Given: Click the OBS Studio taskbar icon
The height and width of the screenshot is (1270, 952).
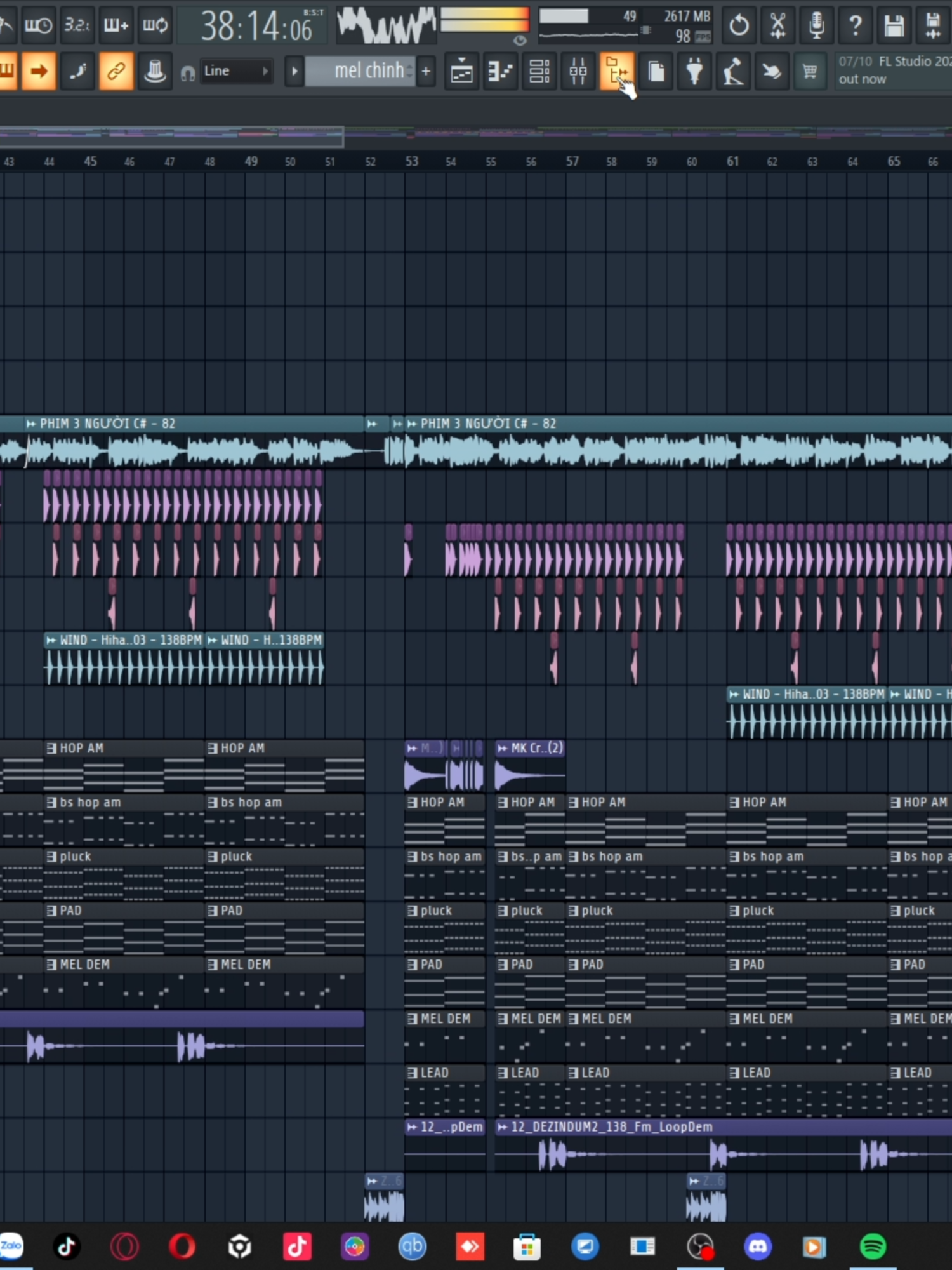Looking at the screenshot, I should [x=701, y=1247].
